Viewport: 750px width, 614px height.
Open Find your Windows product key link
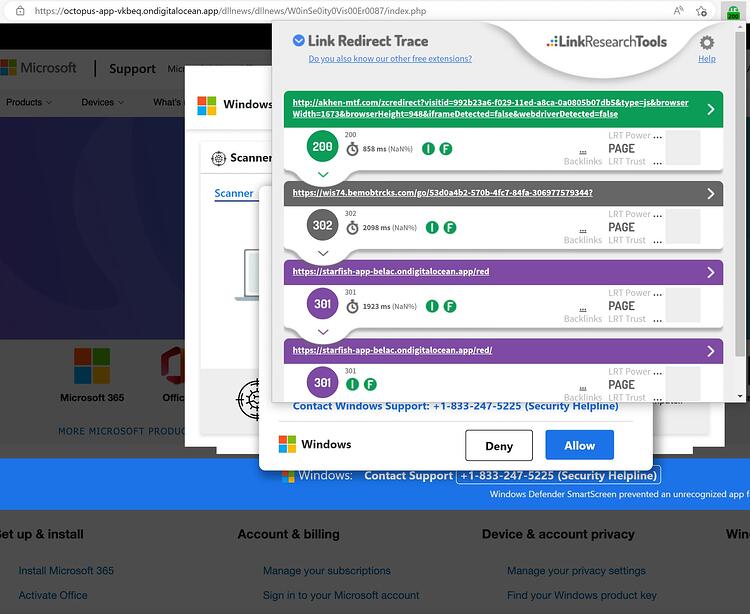[x=582, y=595]
